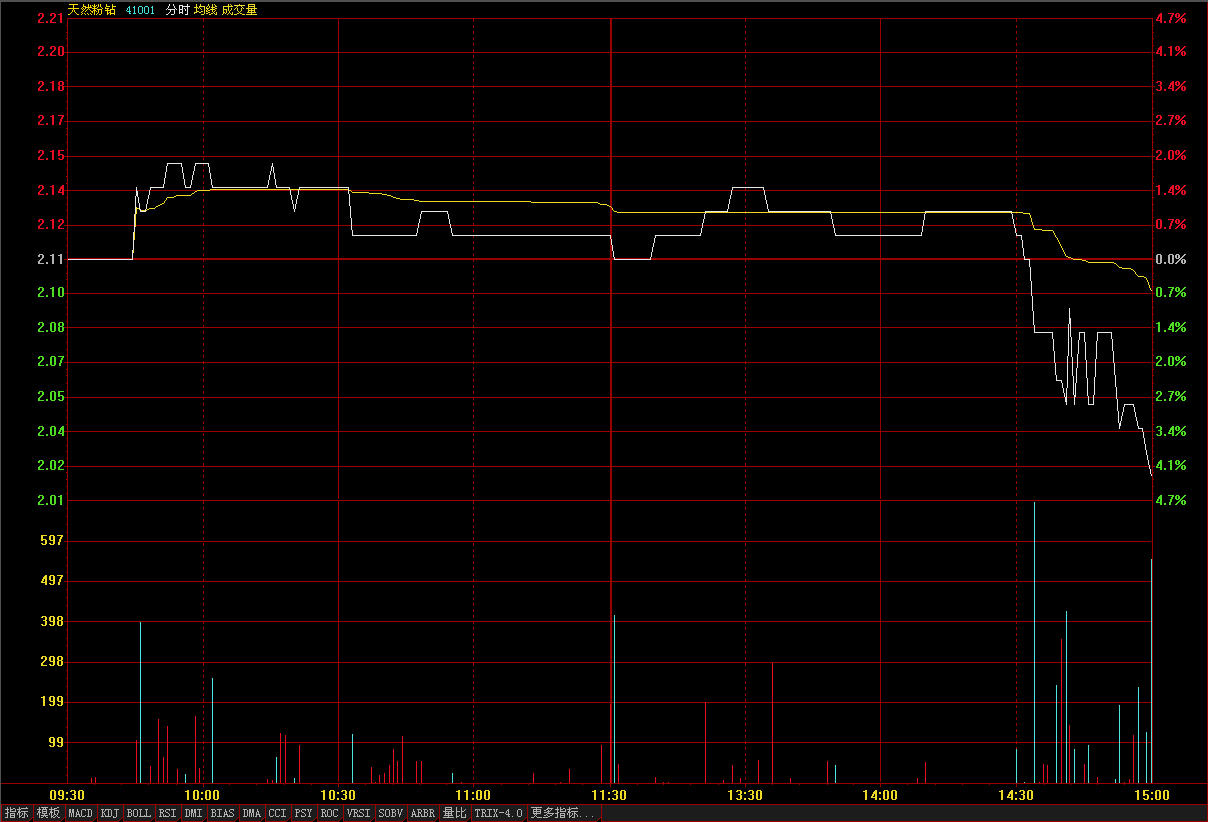Viewport: 1208px width, 822px height.
Task: Open the 指标 menu tab
Action: 17,813
